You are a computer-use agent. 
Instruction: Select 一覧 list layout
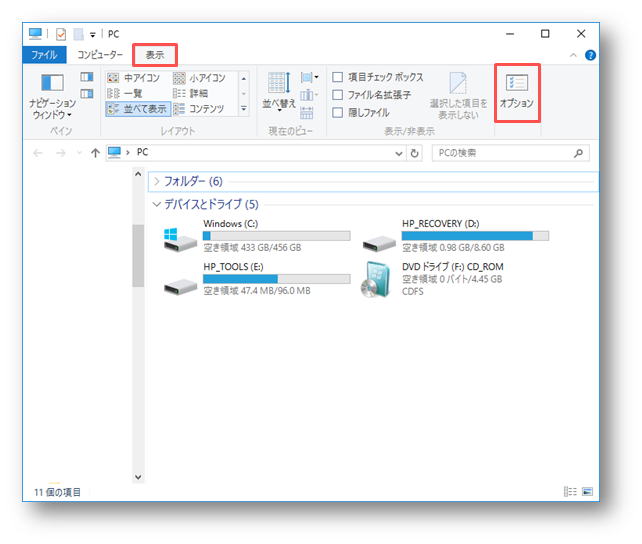[x=125, y=93]
